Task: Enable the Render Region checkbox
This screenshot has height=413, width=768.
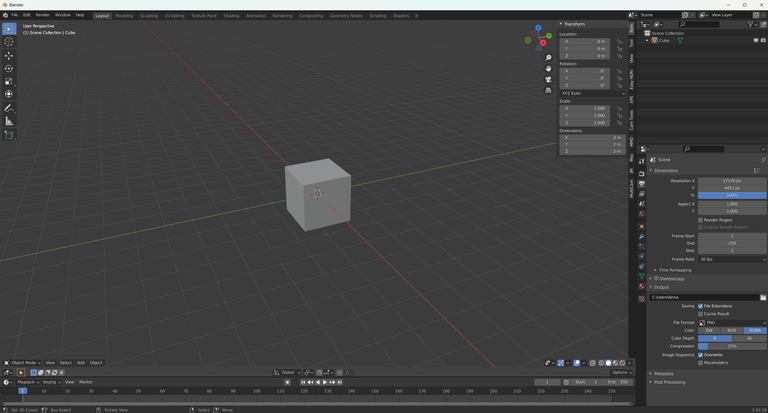Action: coord(700,220)
